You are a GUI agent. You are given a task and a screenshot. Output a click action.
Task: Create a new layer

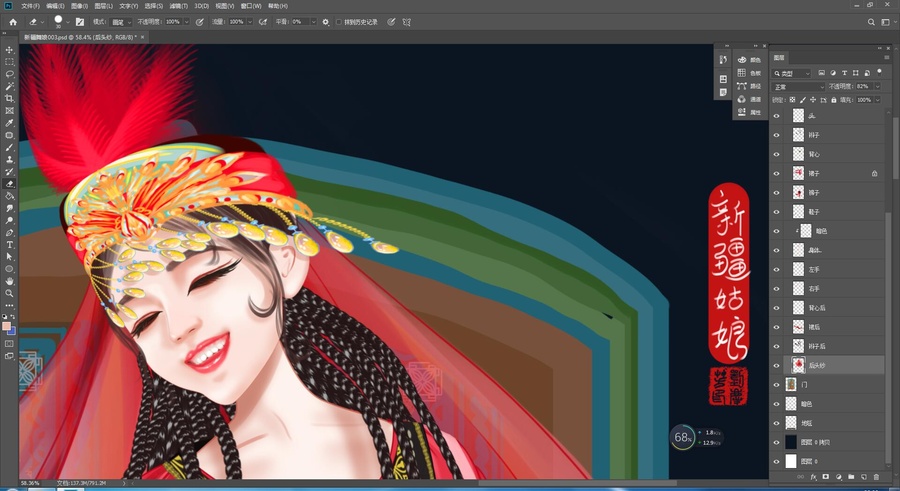click(863, 477)
